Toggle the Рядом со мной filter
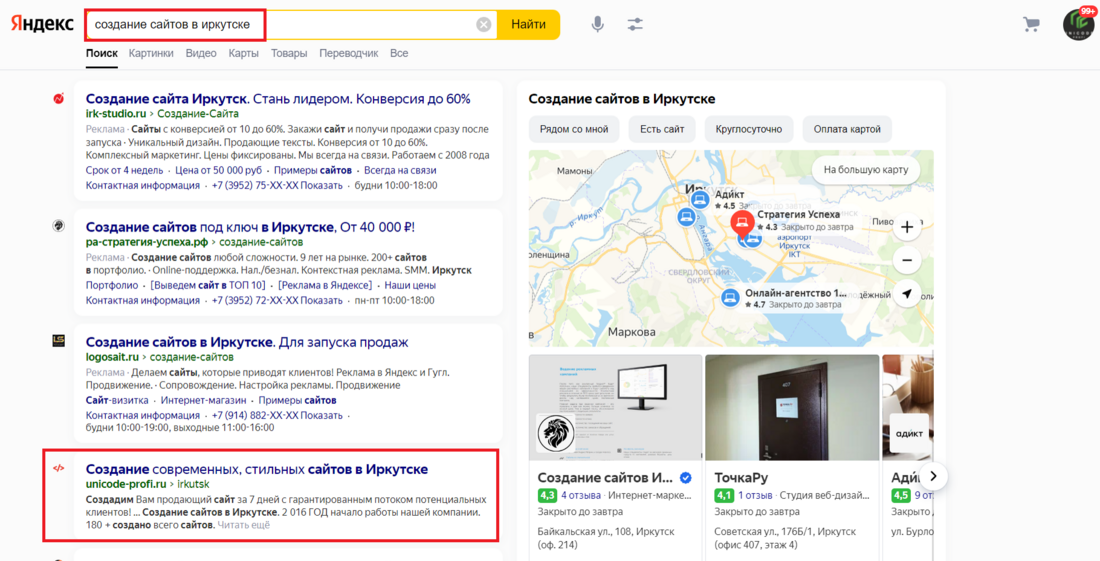The width and height of the screenshot is (1100, 561). [x=574, y=129]
